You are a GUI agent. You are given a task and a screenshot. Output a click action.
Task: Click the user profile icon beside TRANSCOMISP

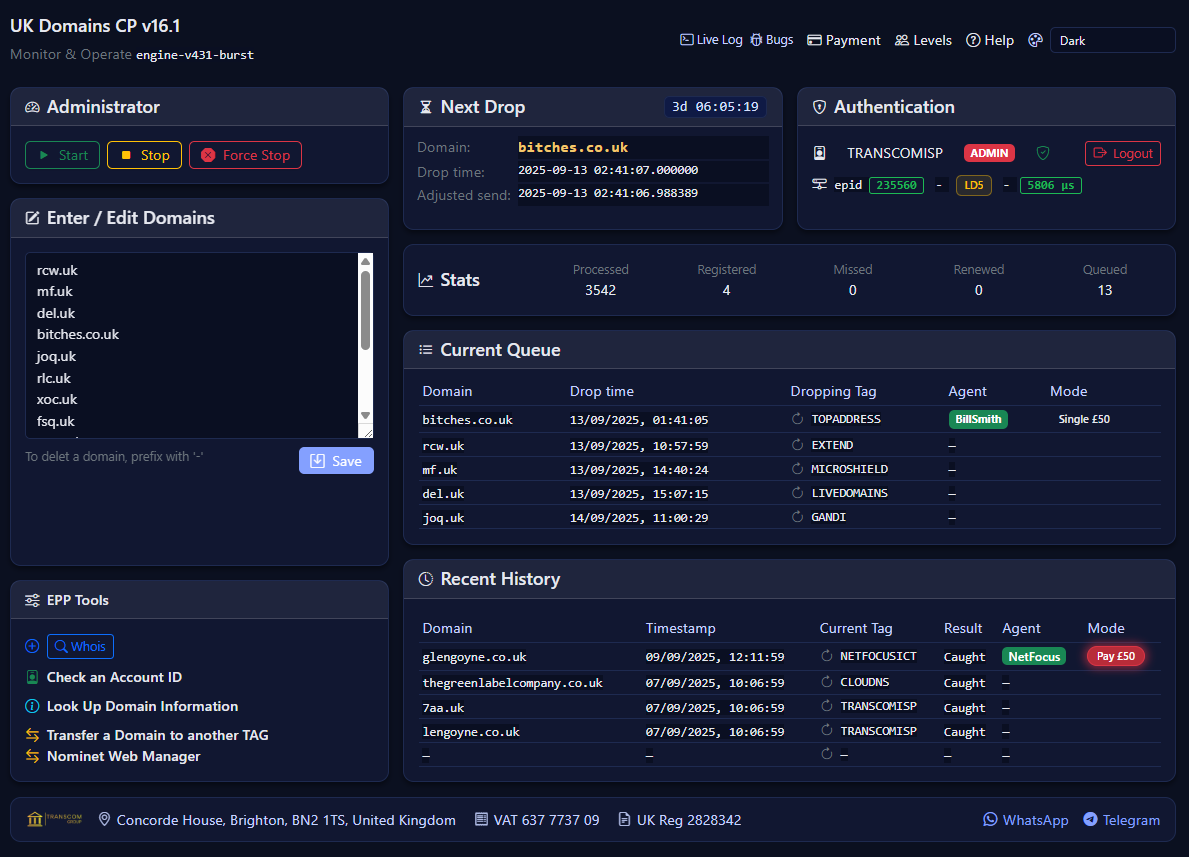(820, 153)
